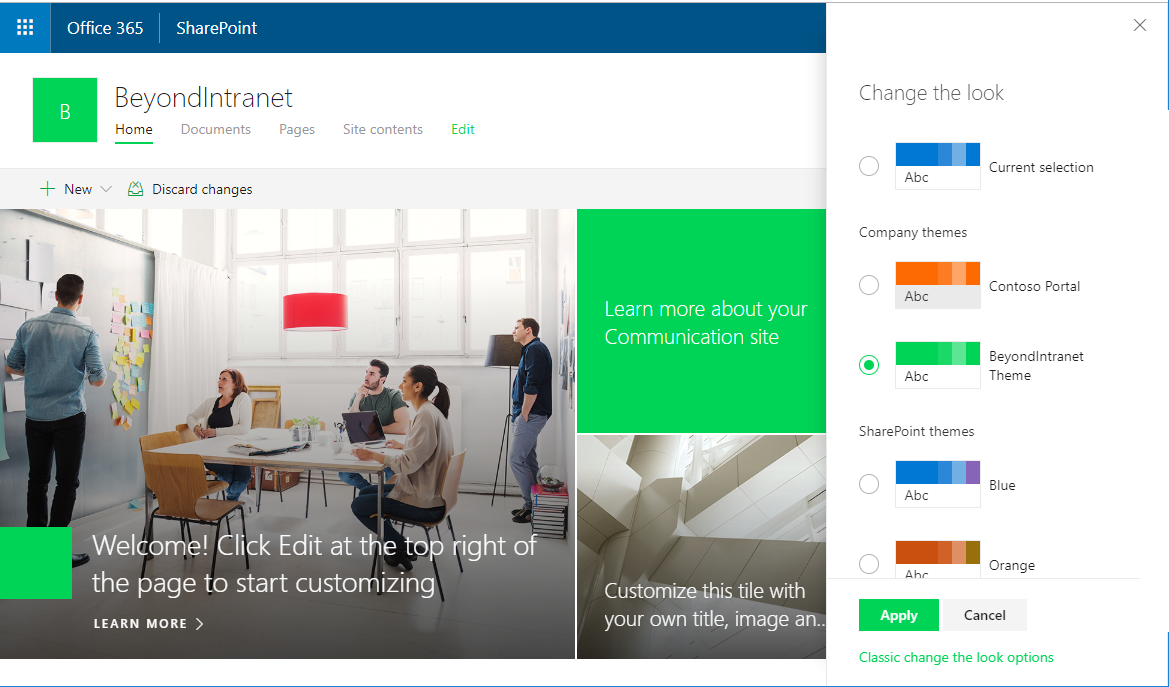
Task: Apply the selected theme
Action: [x=898, y=615]
